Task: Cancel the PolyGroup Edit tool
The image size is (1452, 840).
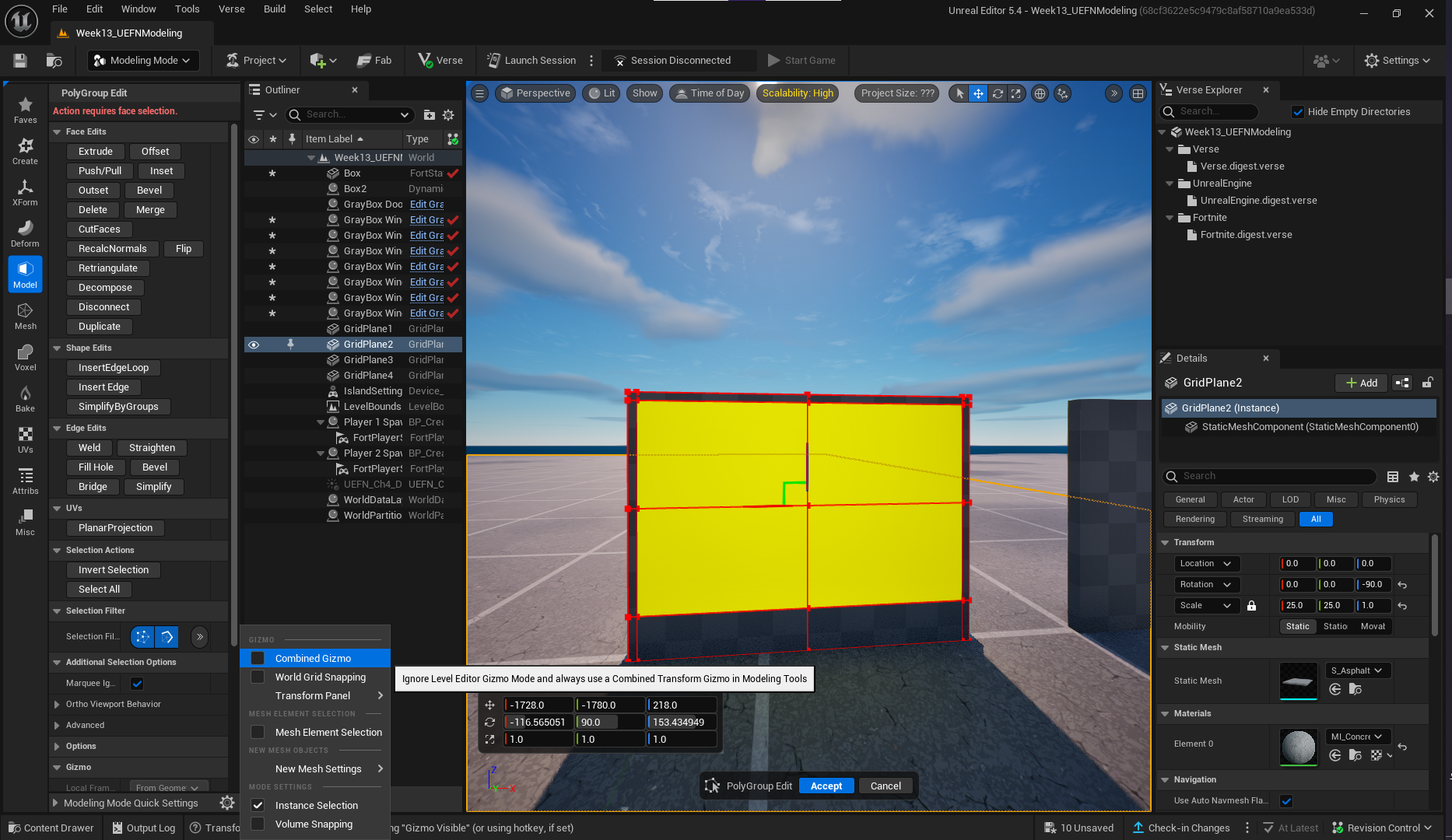Action: coord(886,786)
